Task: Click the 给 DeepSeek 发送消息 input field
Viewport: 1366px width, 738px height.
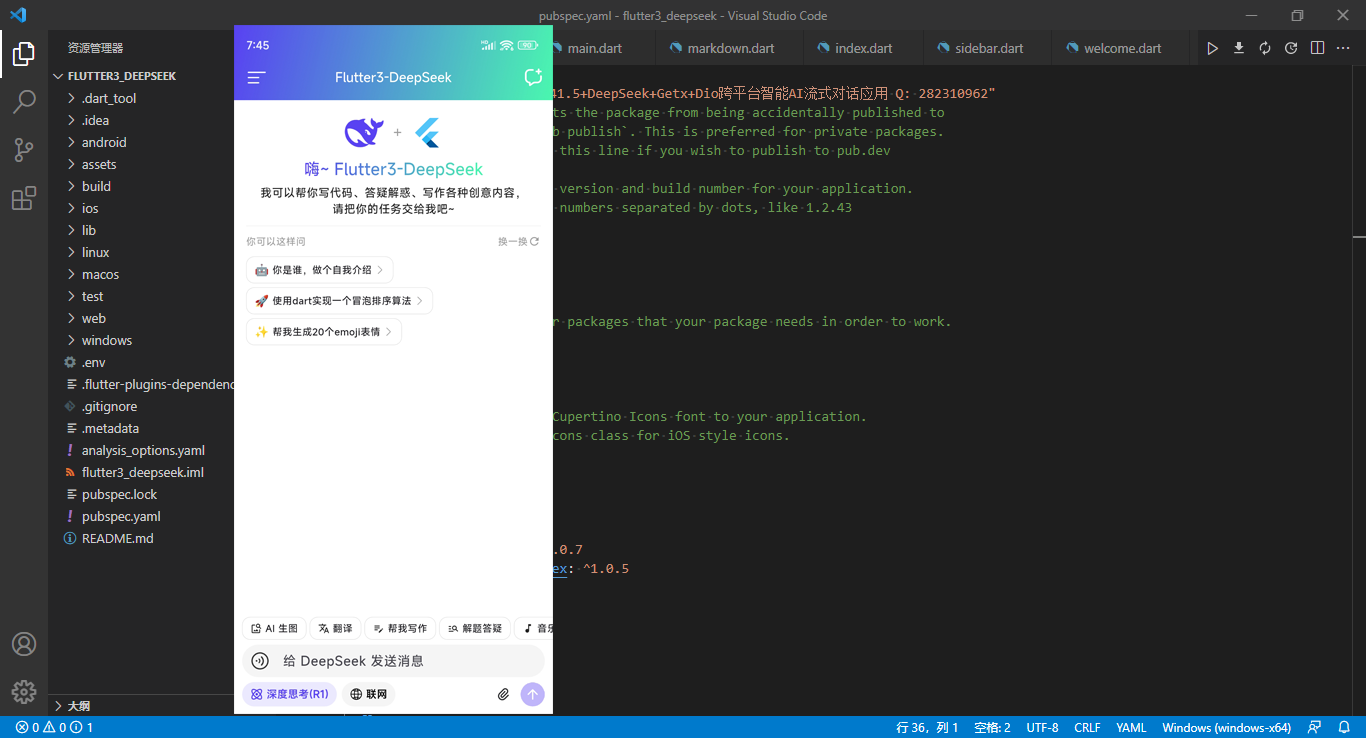Action: (393, 661)
